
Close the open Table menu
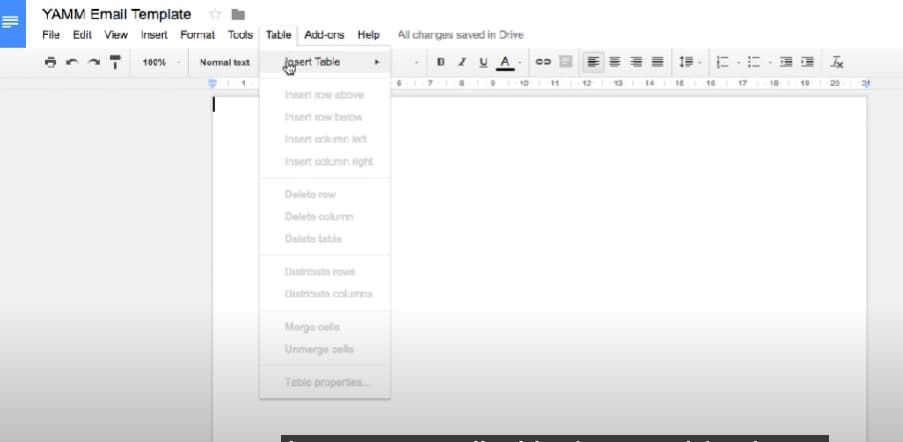coord(278,35)
